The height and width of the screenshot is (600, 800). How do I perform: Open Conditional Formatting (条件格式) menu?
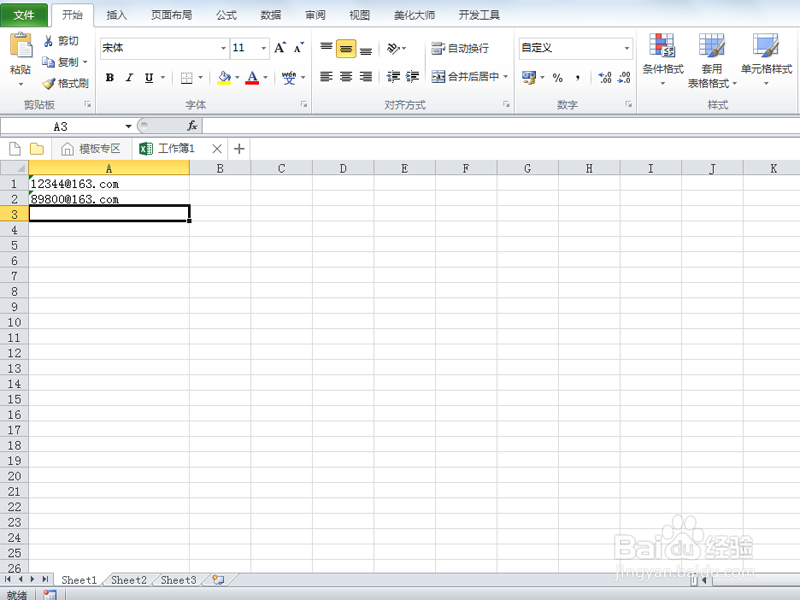663,59
